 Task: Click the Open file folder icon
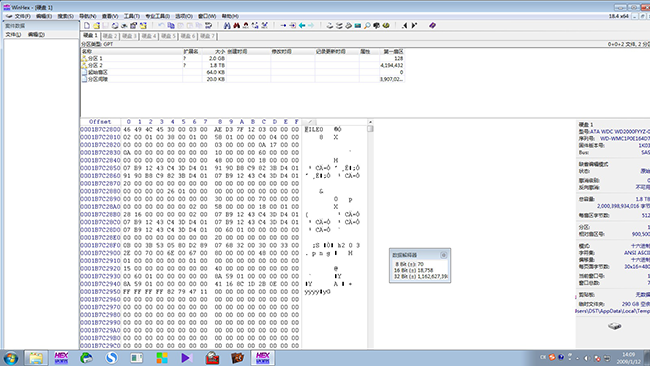[x=97, y=26]
